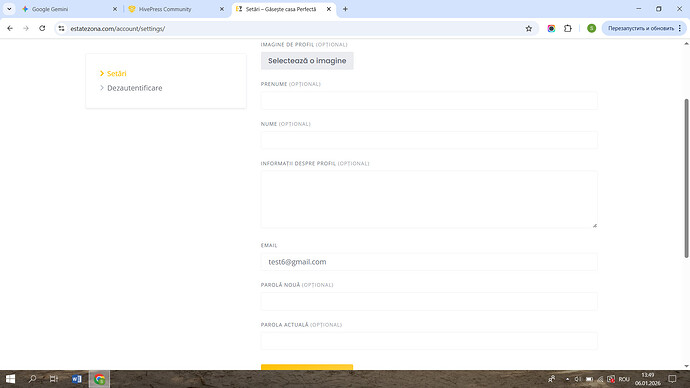Screen dimensions: 690x388
Task: Open a new browser tab
Action: click(x=345, y=9)
